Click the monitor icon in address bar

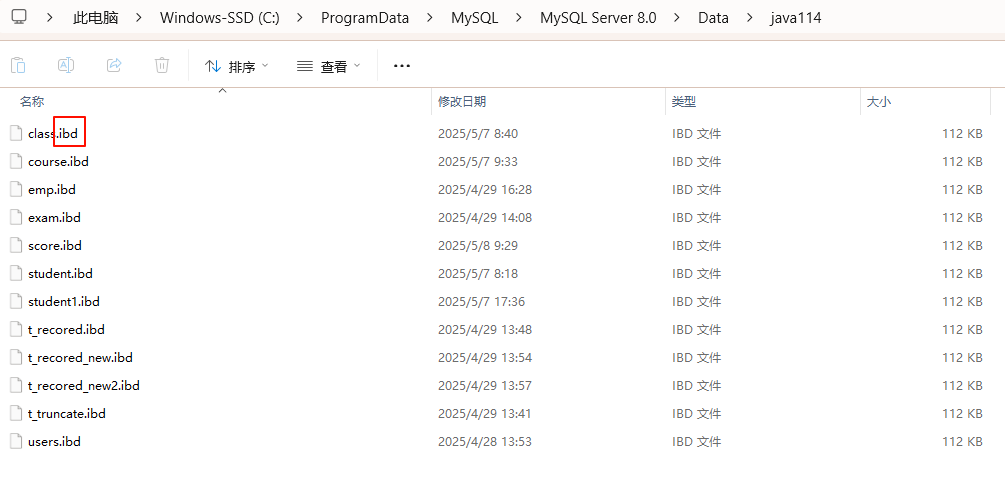click(x=19, y=17)
